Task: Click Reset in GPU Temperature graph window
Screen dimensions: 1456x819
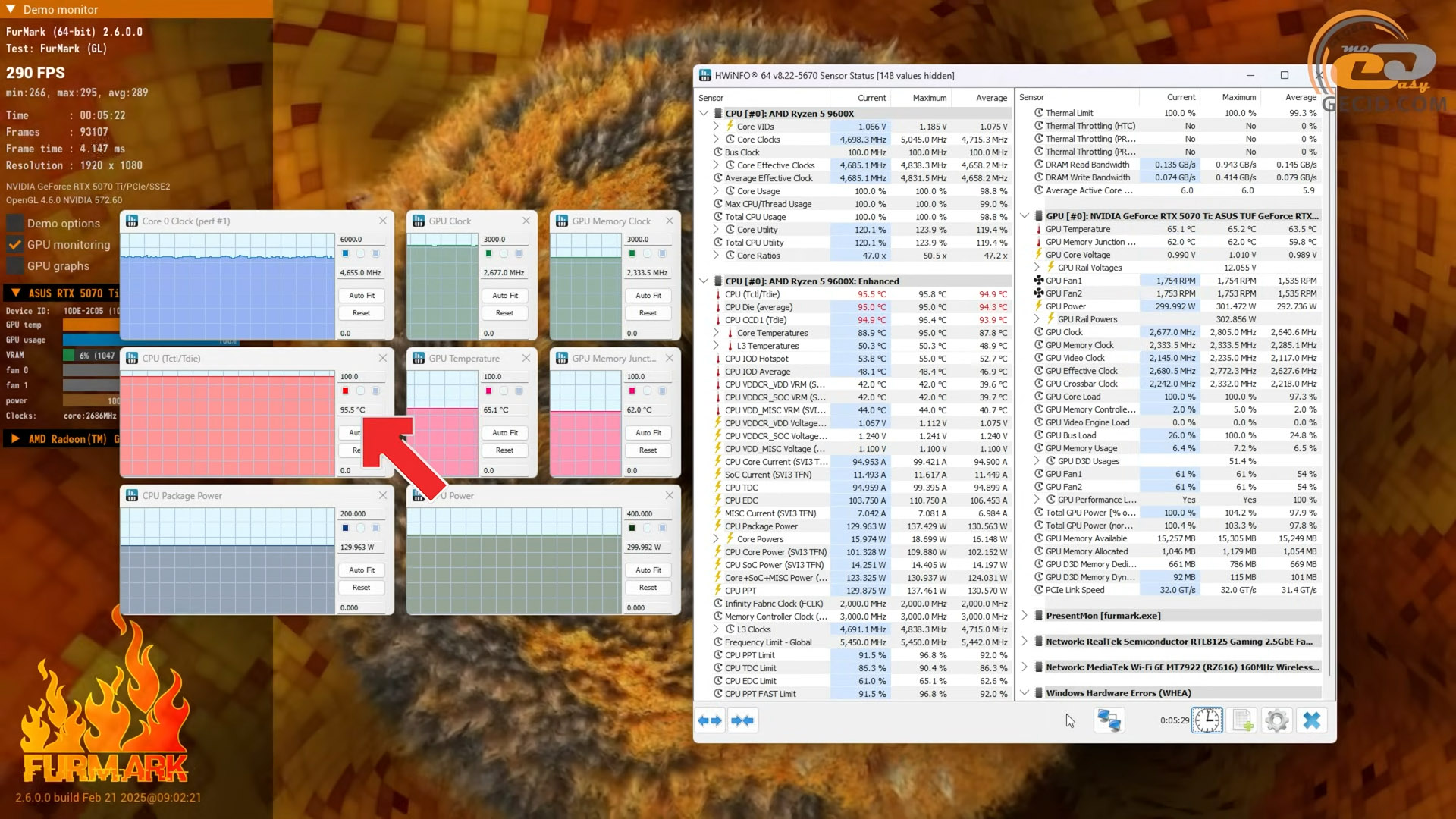Action: (x=505, y=450)
